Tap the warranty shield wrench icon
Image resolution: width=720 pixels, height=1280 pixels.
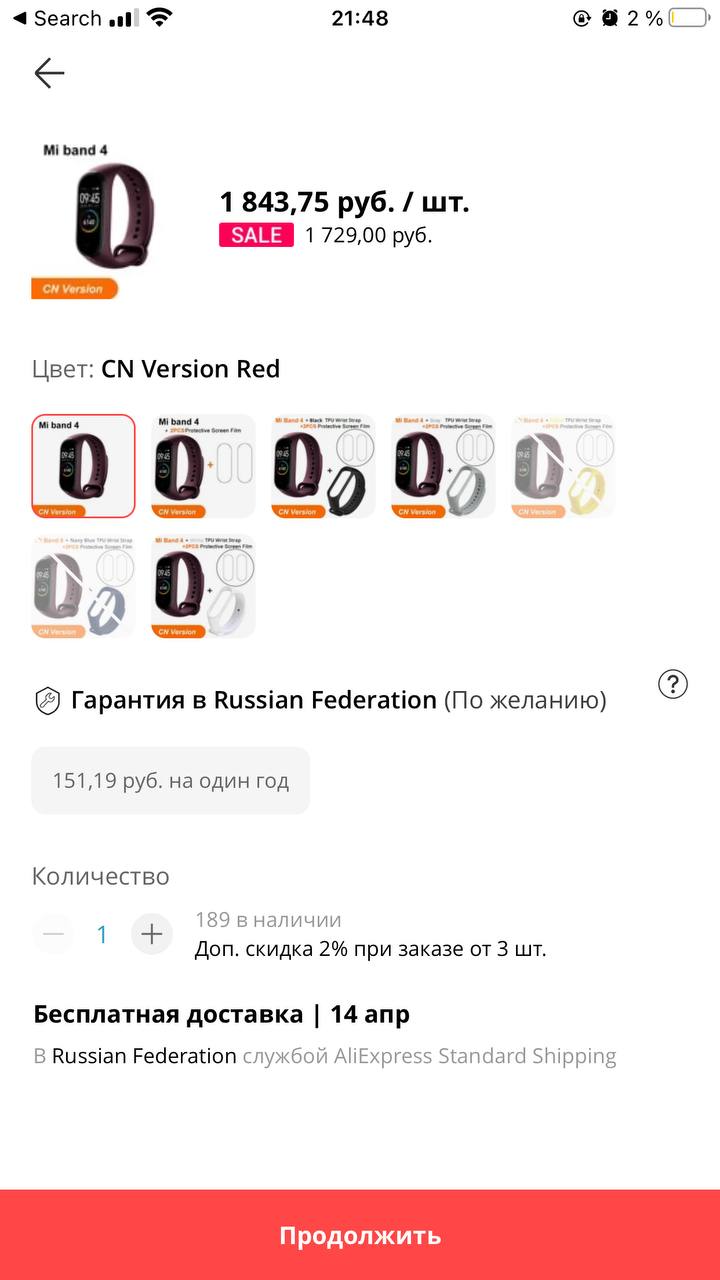pyautogui.click(x=47, y=701)
